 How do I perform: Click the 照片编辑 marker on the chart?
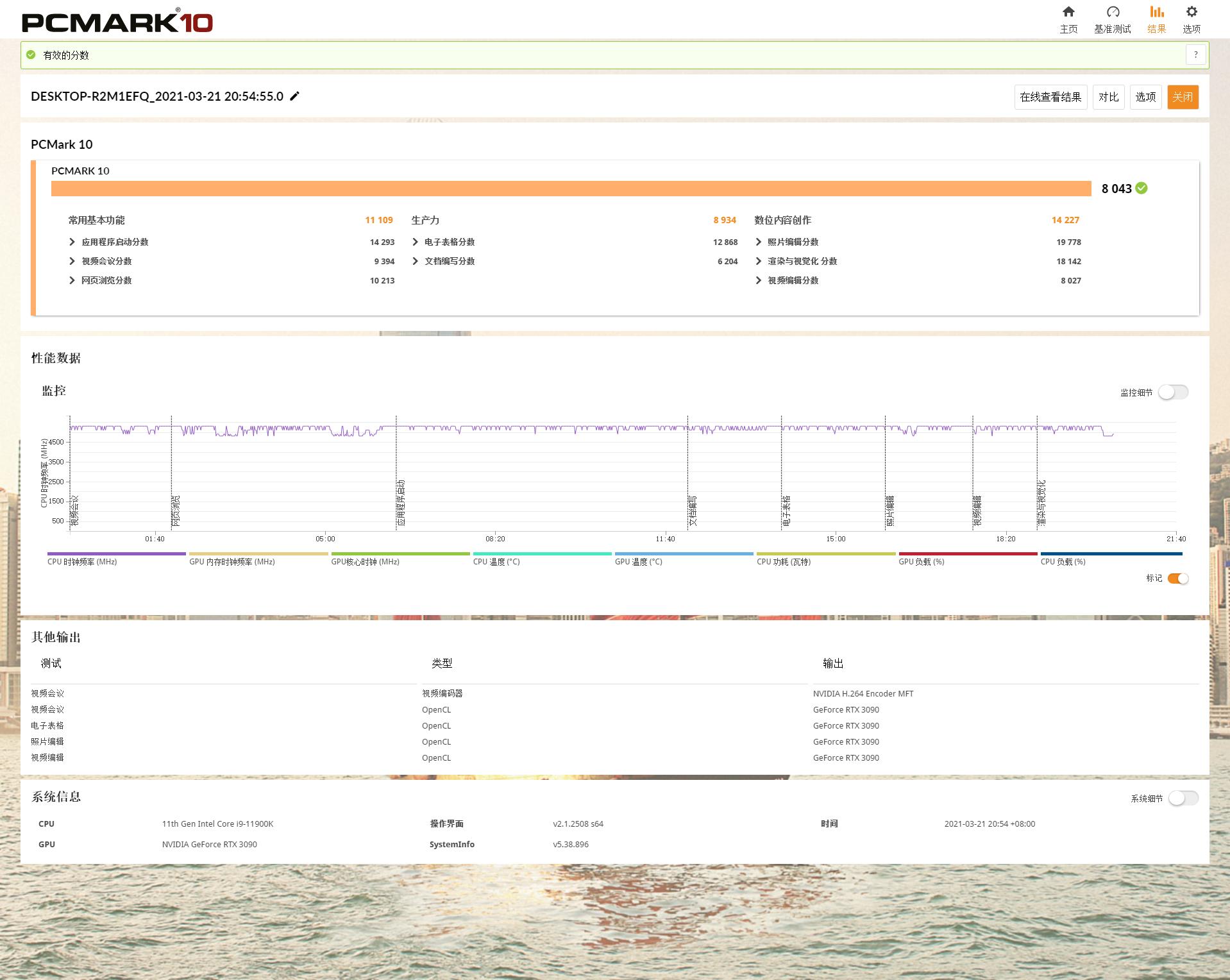[890, 511]
